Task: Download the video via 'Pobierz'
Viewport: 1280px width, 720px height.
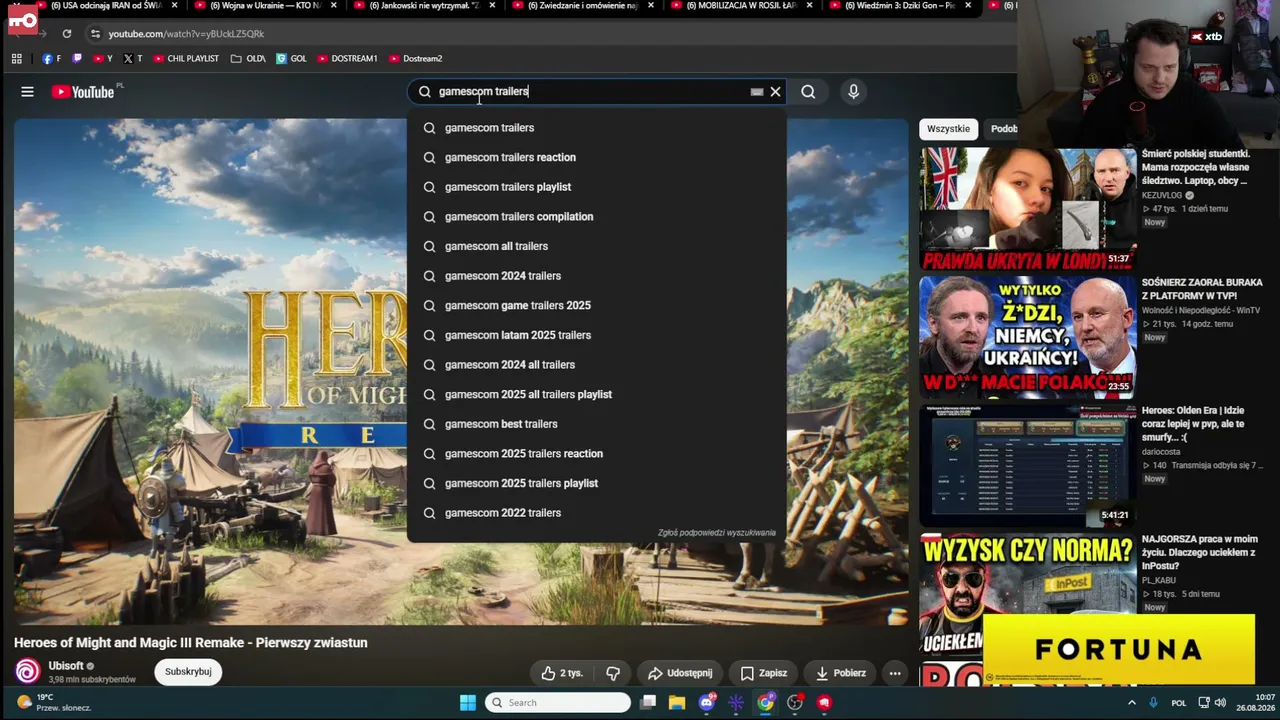Action: (x=841, y=673)
